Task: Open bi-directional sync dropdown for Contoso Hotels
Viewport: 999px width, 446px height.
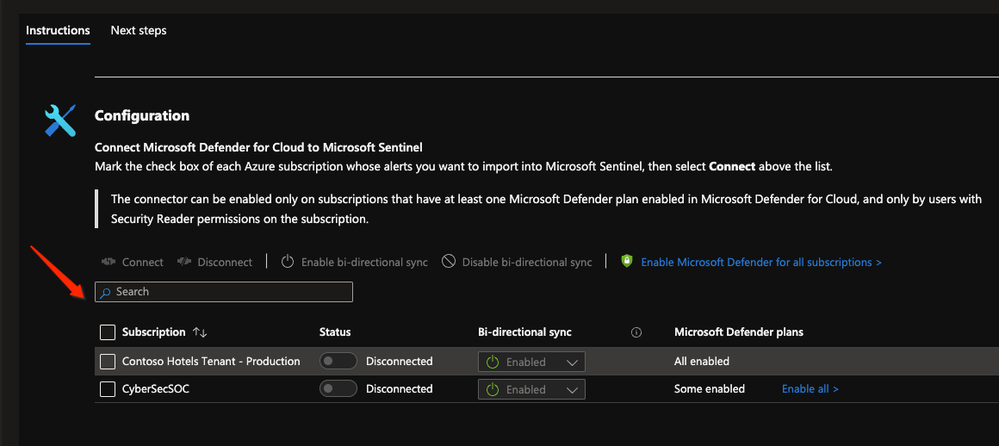Action: (x=531, y=362)
